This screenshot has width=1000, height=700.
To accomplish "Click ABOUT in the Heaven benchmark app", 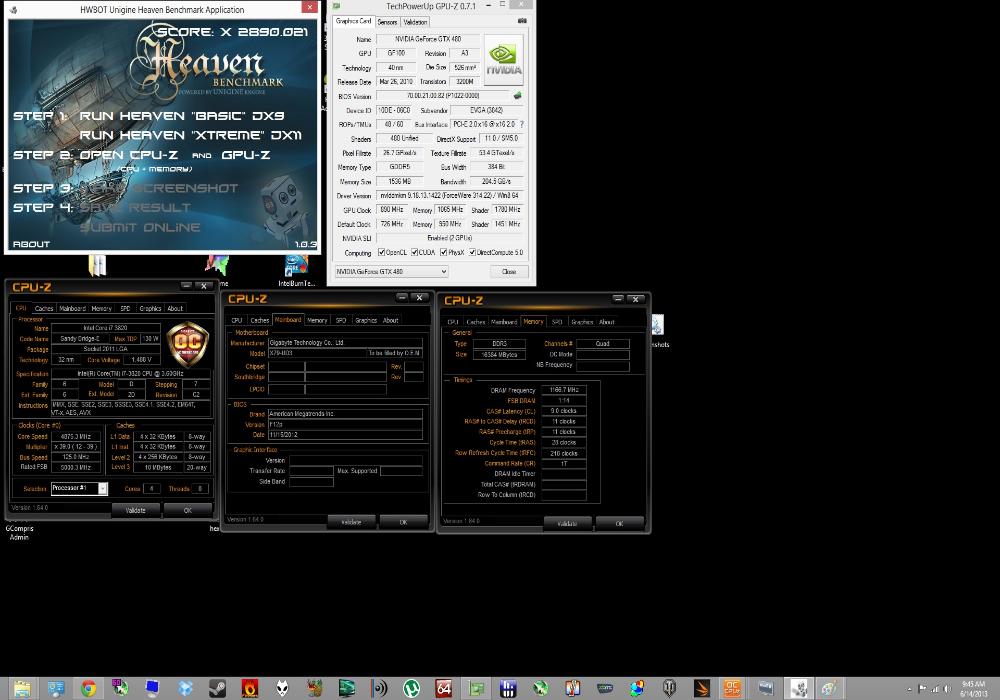I will (x=31, y=244).
